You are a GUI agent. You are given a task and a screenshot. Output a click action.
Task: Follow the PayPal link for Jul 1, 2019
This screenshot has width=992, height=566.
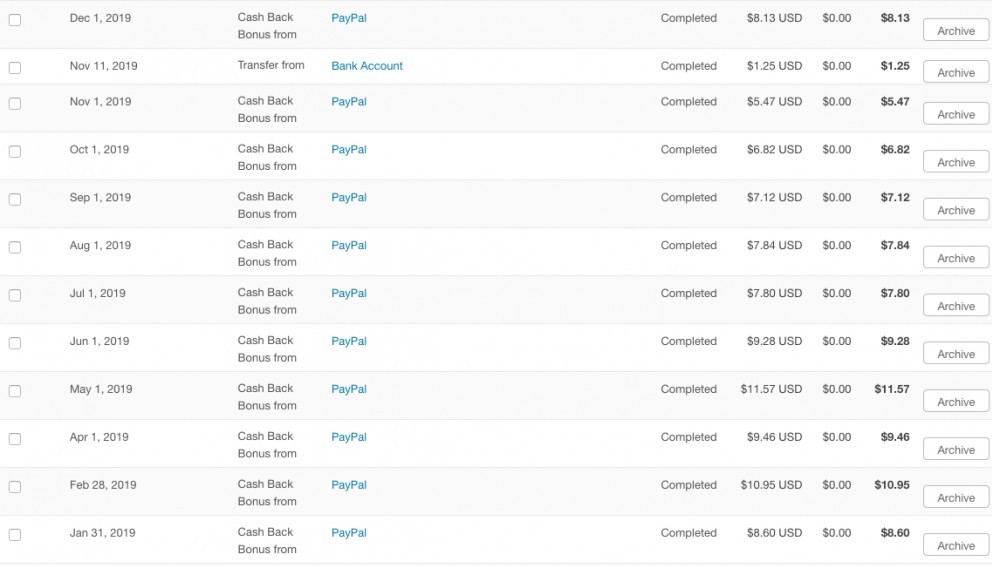point(349,293)
